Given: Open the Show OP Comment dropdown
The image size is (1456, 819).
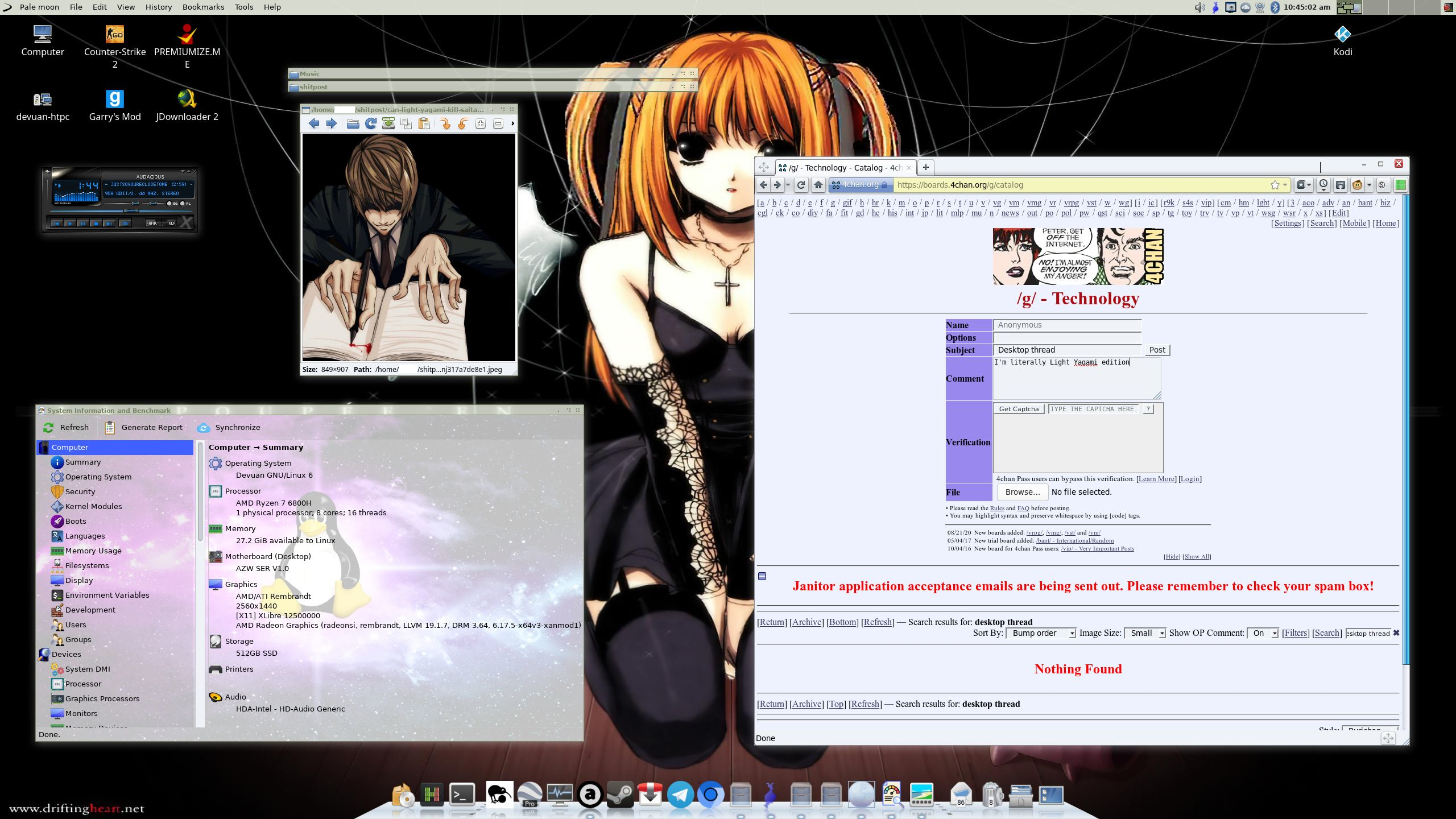Looking at the screenshot, I should pyautogui.click(x=1262, y=633).
